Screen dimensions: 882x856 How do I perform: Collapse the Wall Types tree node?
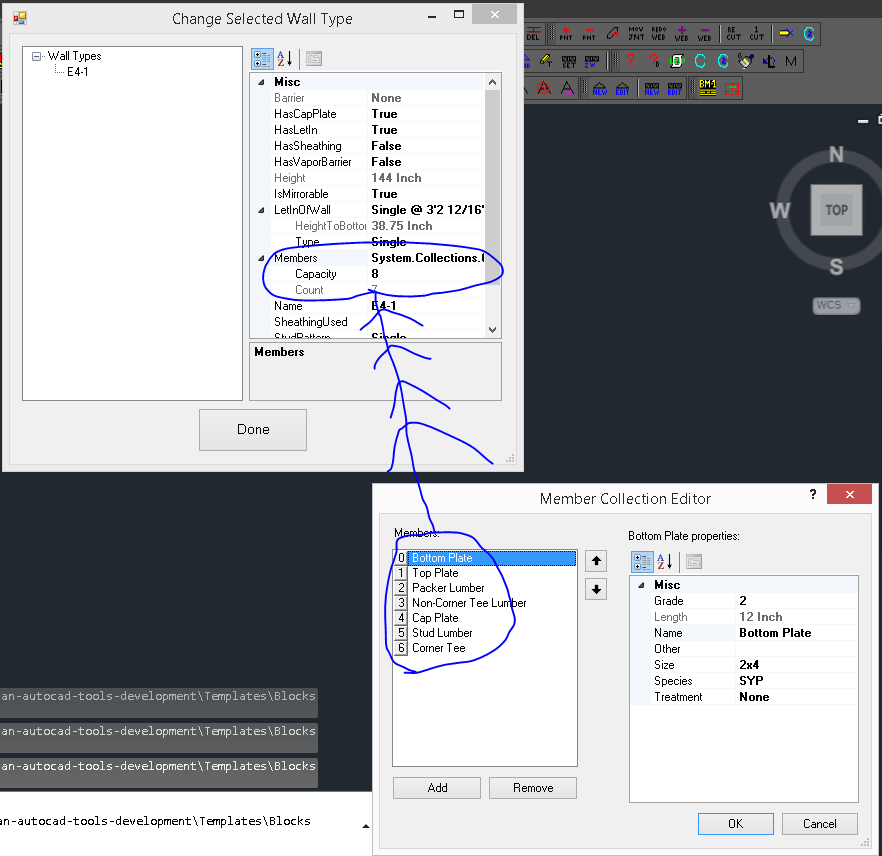(36, 56)
